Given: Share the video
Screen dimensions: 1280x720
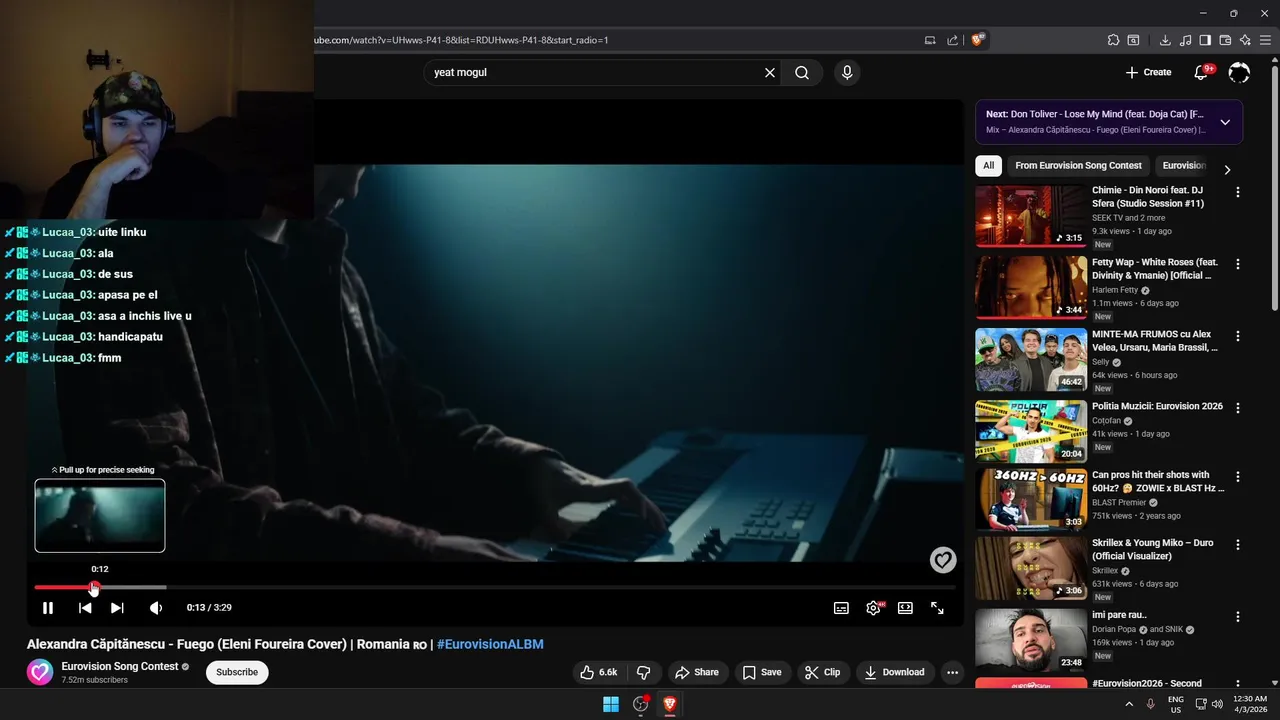Looking at the screenshot, I should click(x=697, y=672).
